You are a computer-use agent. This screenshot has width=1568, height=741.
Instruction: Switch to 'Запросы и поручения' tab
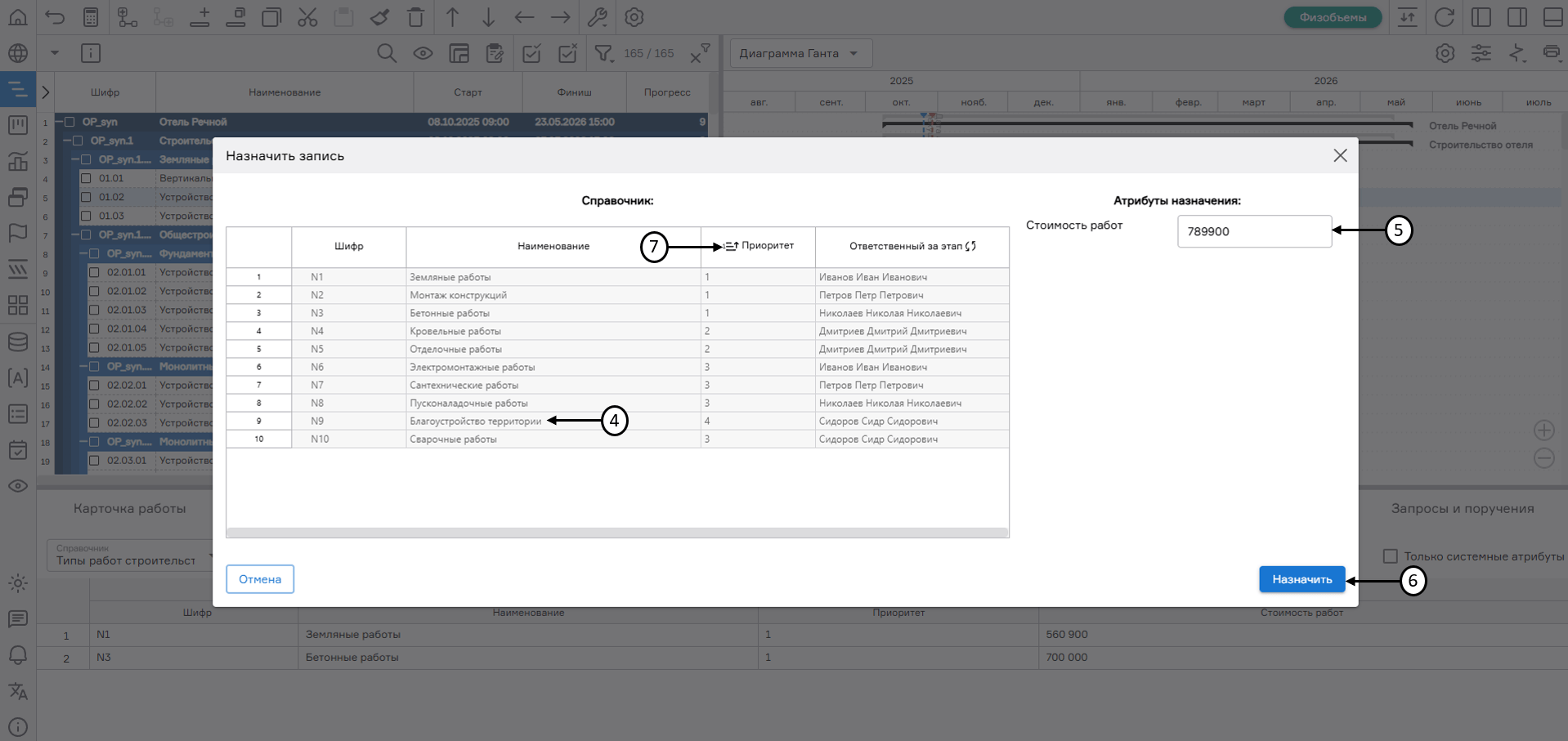click(x=1462, y=508)
